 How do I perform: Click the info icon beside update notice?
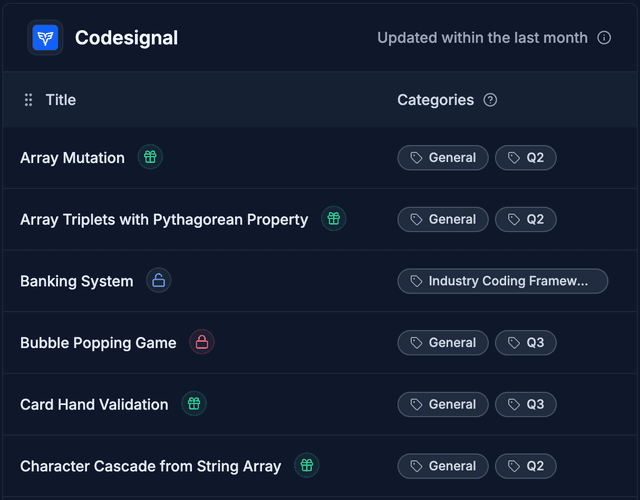(604, 38)
